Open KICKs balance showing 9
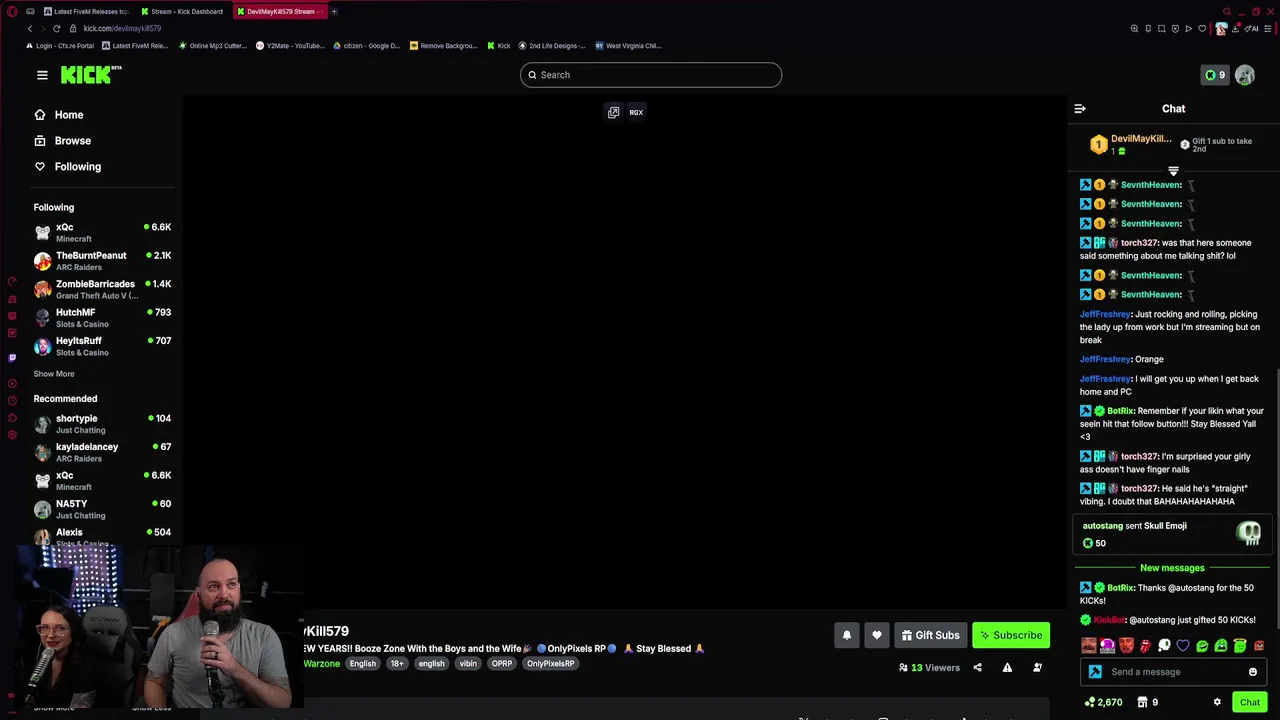The image size is (1280, 720). [x=1215, y=75]
